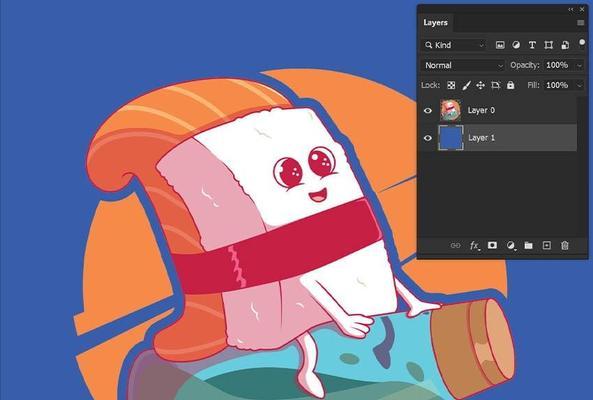The image size is (593, 400).
Task: Open the Kind filter dropdown
Action: [x=454, y=45]
